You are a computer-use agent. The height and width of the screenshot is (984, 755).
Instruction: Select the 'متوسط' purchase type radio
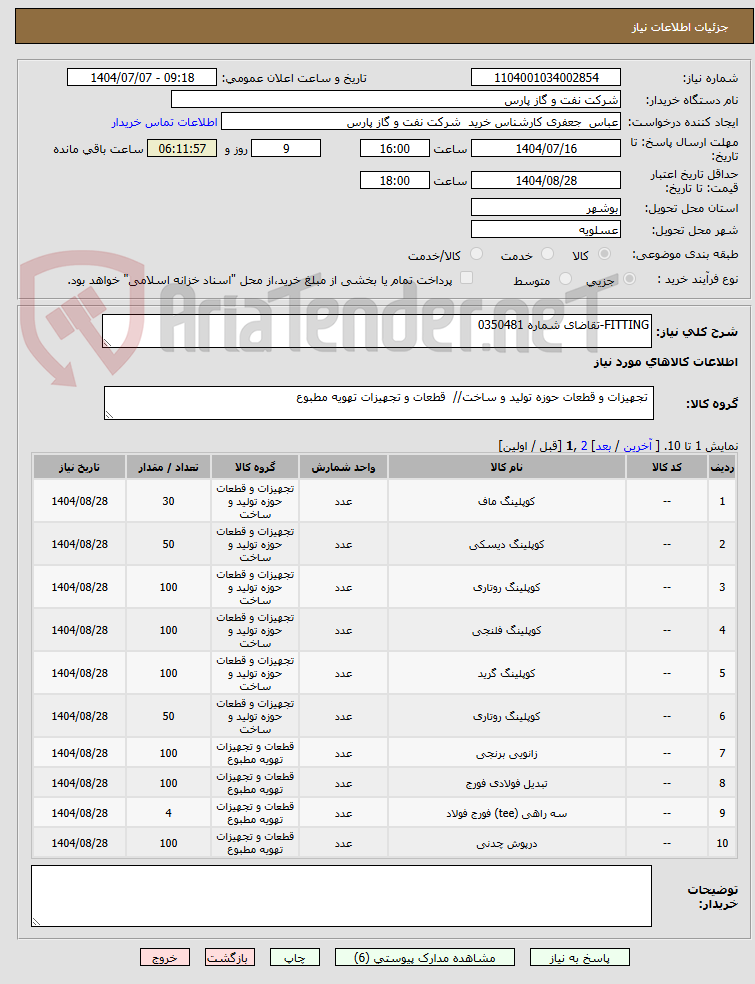[565, 279]
